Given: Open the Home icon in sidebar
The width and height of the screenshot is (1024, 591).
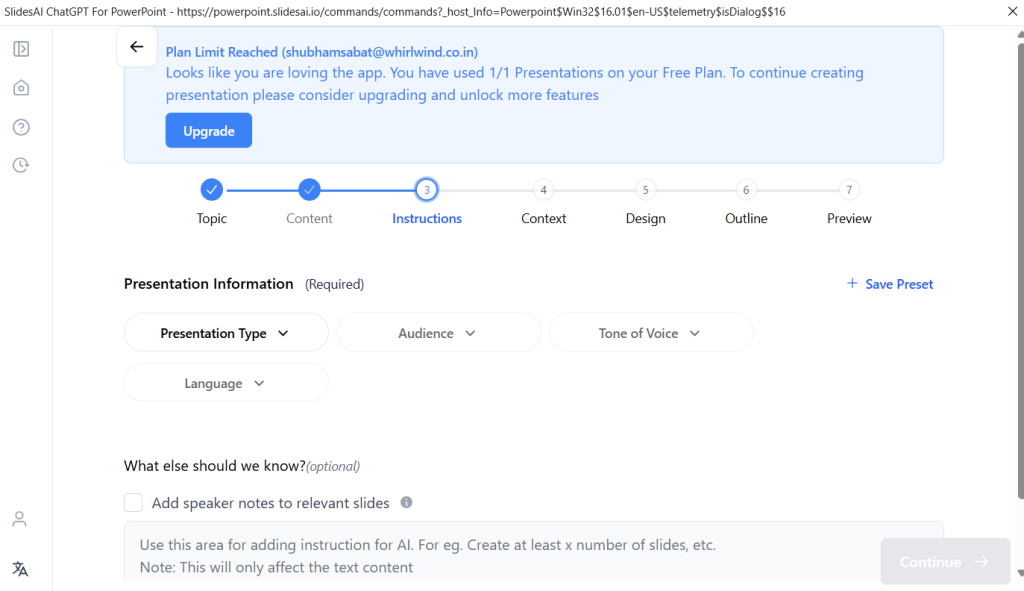Looking at the screenshot, I should 21,88.
